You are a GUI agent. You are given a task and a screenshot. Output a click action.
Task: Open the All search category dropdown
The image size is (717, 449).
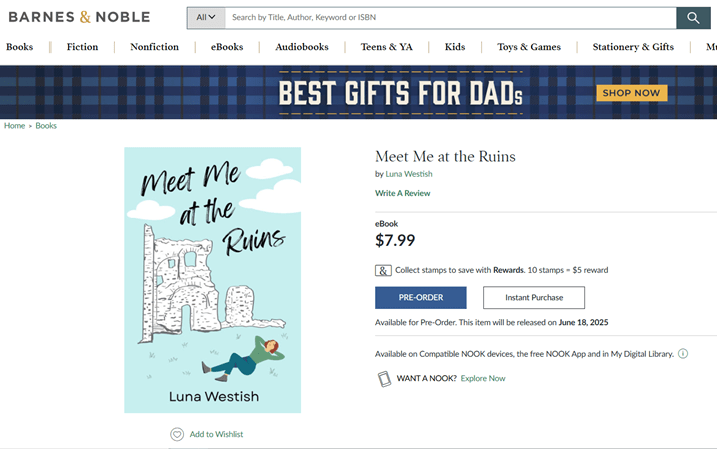[x=206, y=18]
